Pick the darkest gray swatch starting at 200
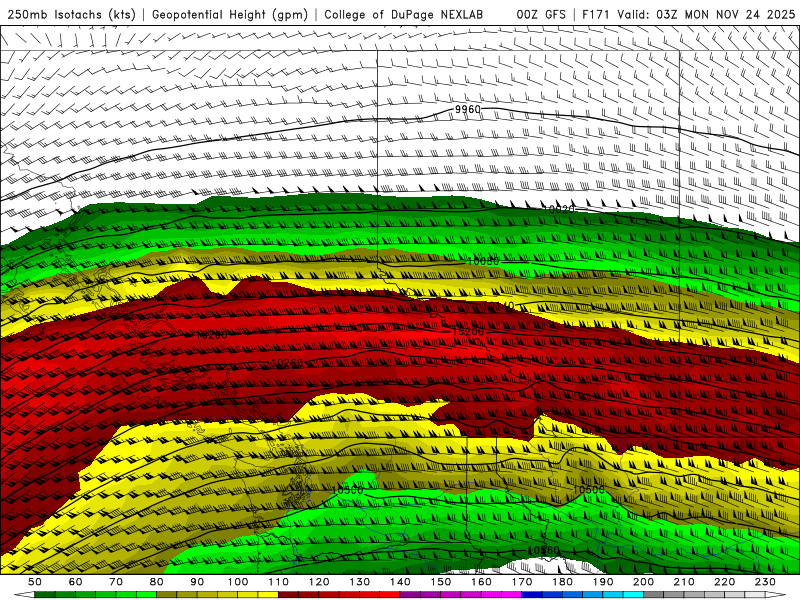Screen dimensions: 800x600 [x=654, y=595]
